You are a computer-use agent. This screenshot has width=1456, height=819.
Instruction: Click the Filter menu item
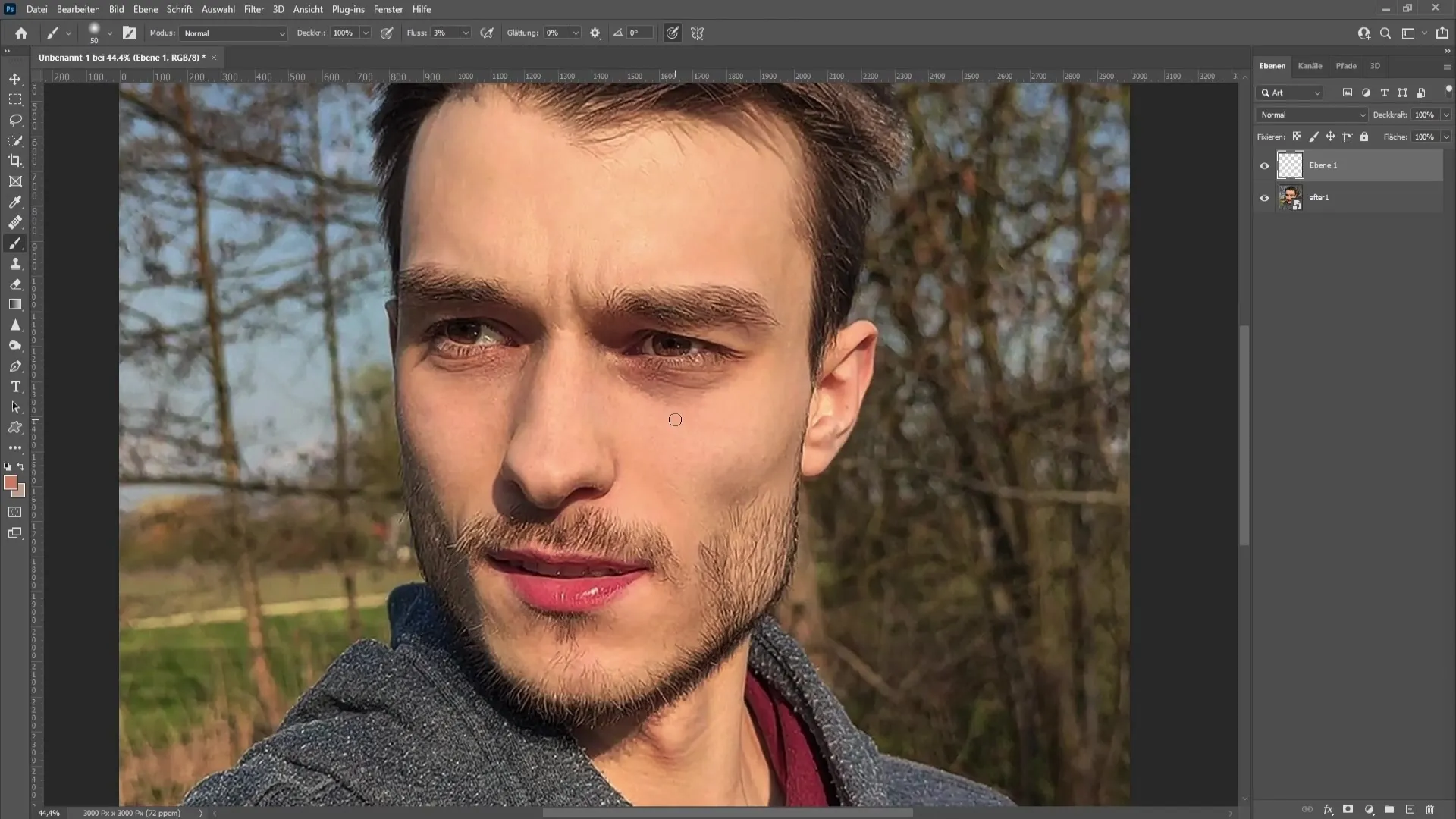click(253, 9)
